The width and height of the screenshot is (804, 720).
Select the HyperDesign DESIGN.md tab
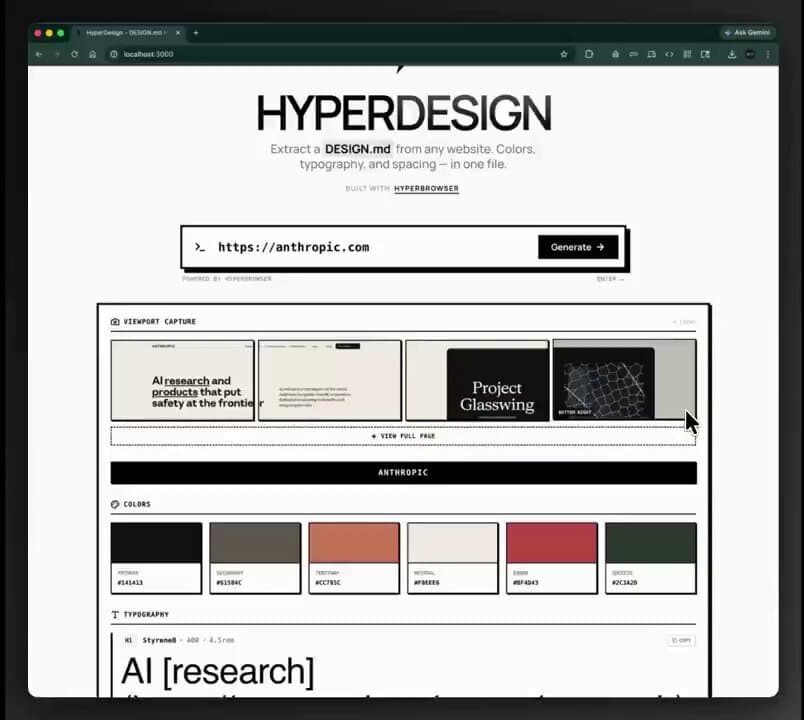point(127,33)
